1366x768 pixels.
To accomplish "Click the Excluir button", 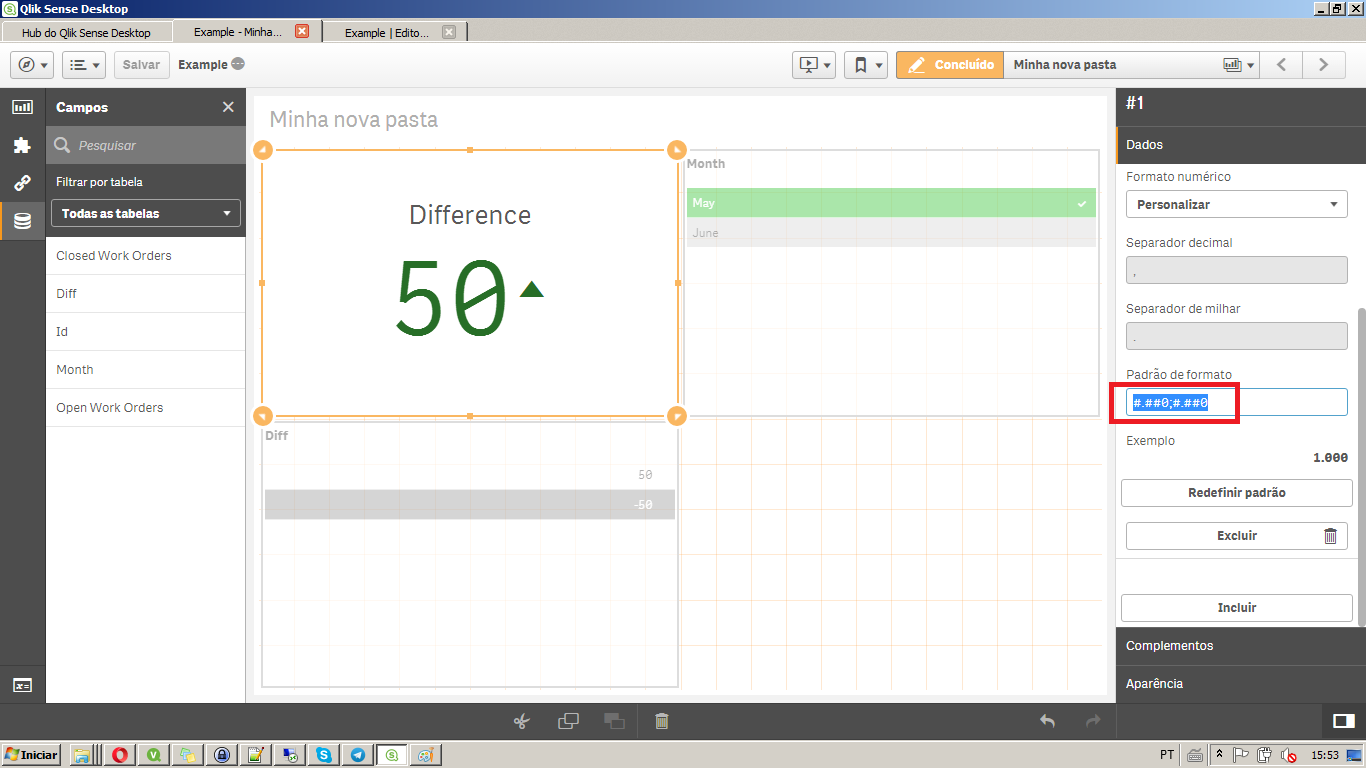I will point(1237,536).
